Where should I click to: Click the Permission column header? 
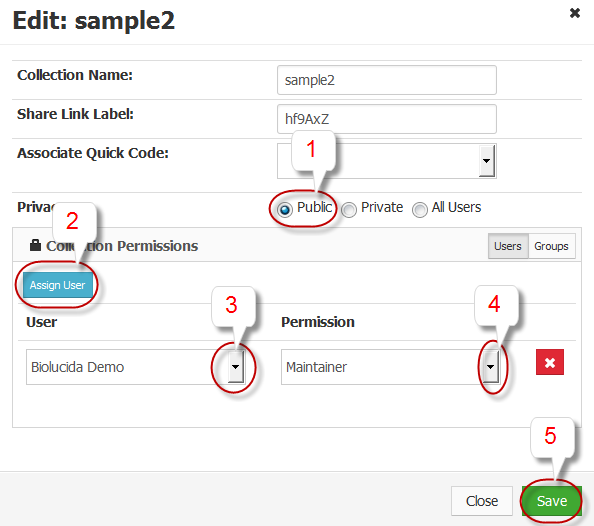[318, 322]
